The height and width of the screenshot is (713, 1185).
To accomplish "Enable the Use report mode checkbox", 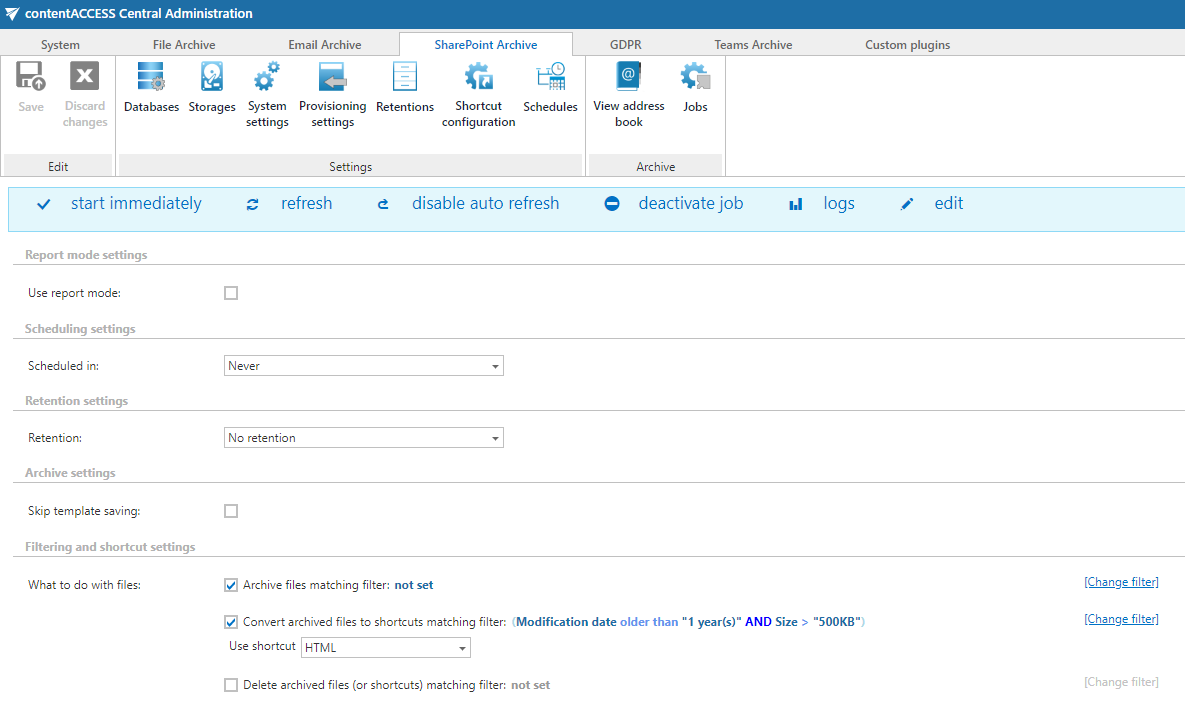I will point(231,292).
